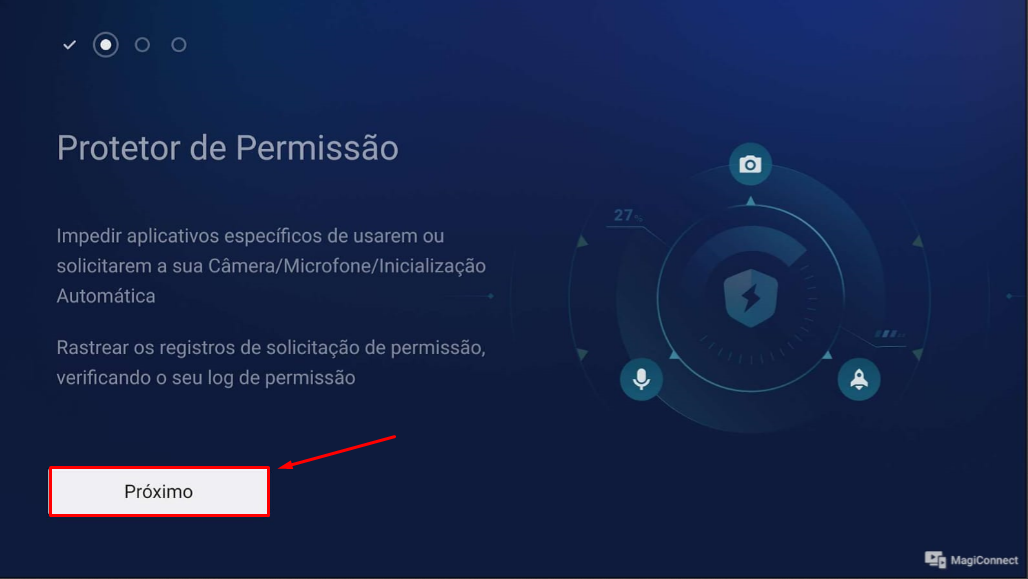
Task: Click the triangle marker below the camera icon
Action: pos(751,201)
